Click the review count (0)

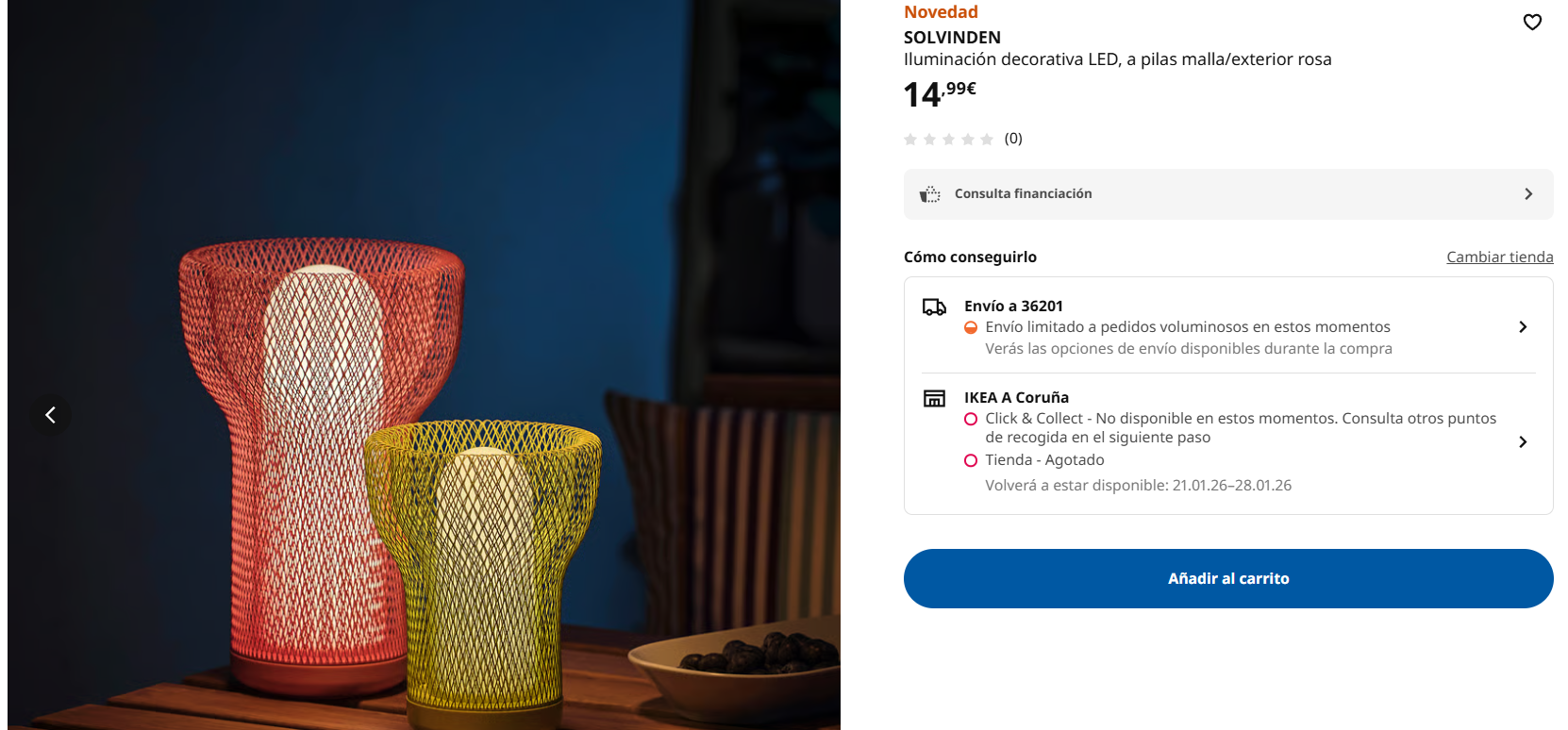coord(1013,139)
